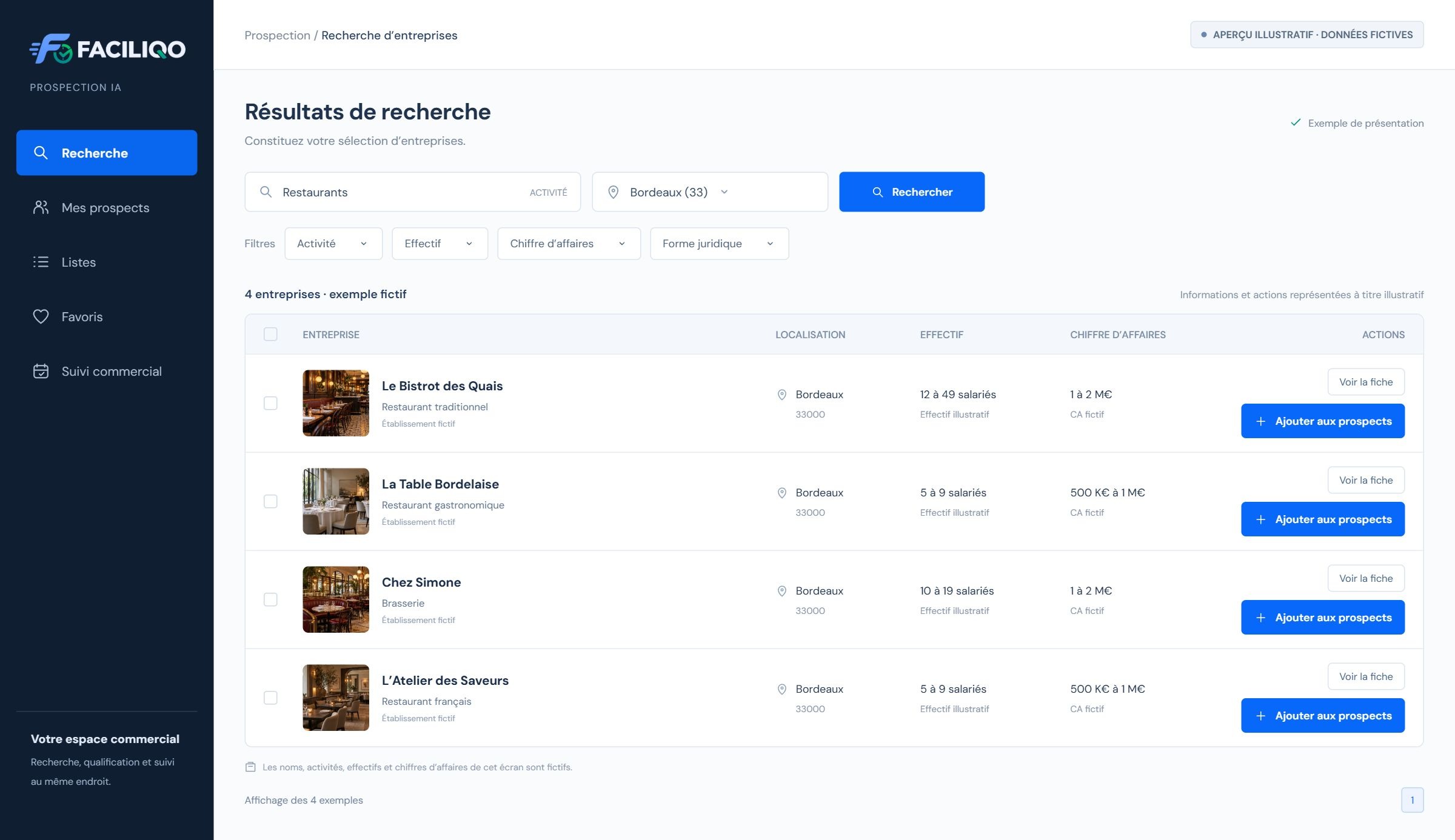Click the location pin in Le Bistrot des Quais row
1455x840 pixels.
tap(782, 395)
